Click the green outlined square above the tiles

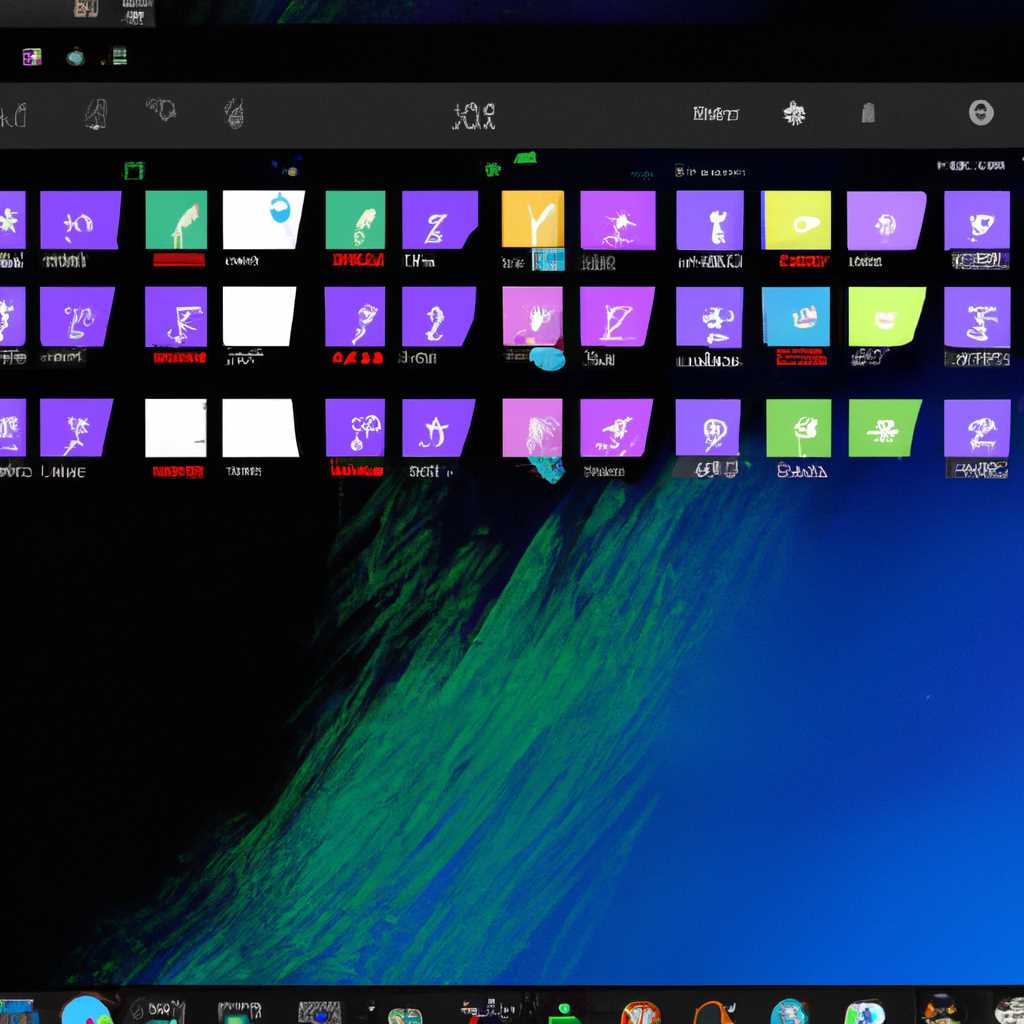pos(134,170)
